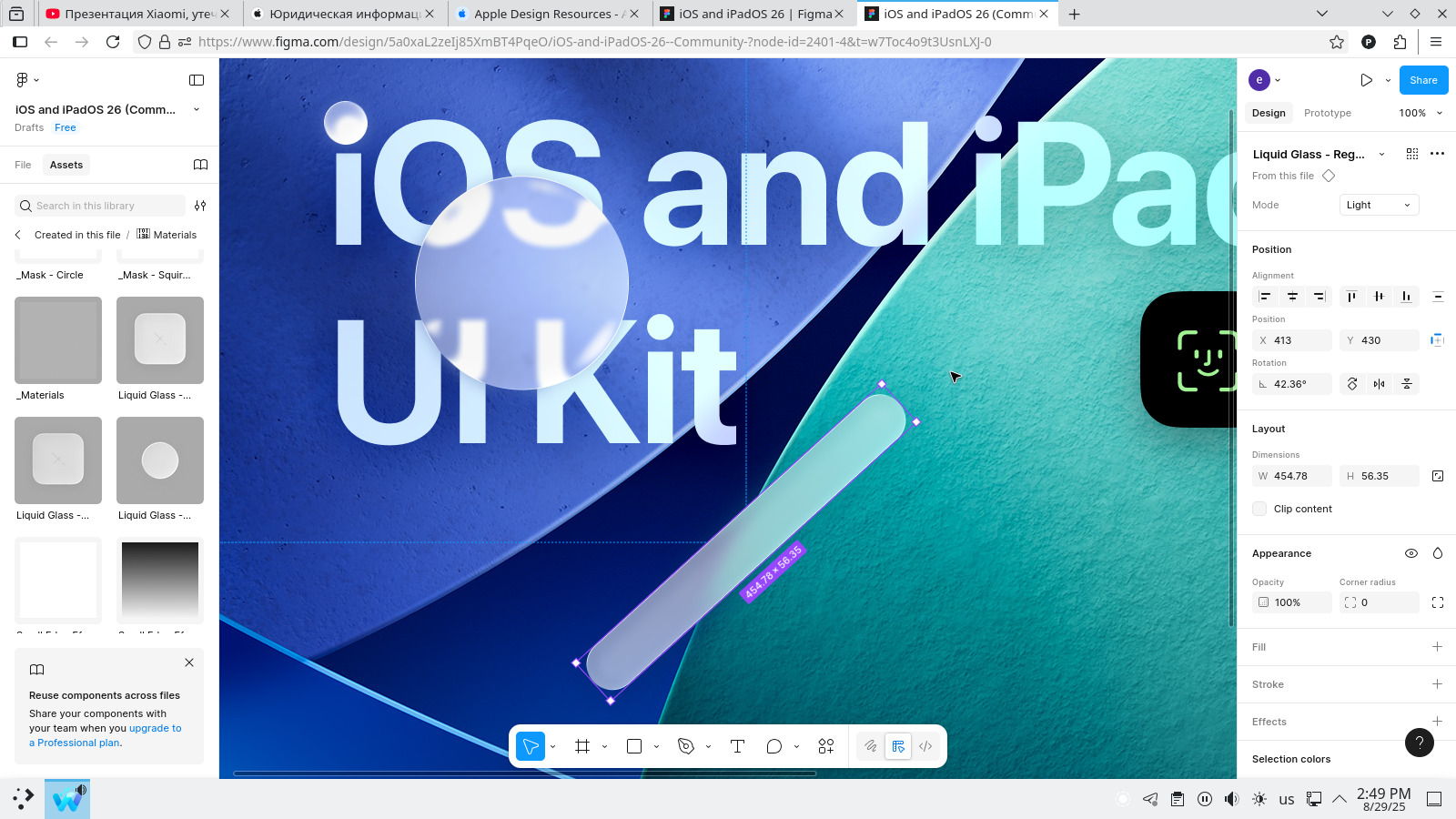The width and height of the screenshot is (1456, 819).
Task: Focus the Search in this library field
Action: click(100, 206)
